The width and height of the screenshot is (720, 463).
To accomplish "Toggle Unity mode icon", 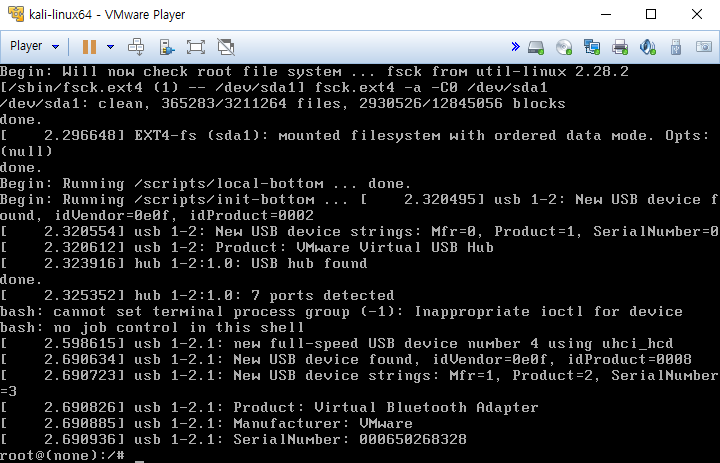I will point(226,47).
